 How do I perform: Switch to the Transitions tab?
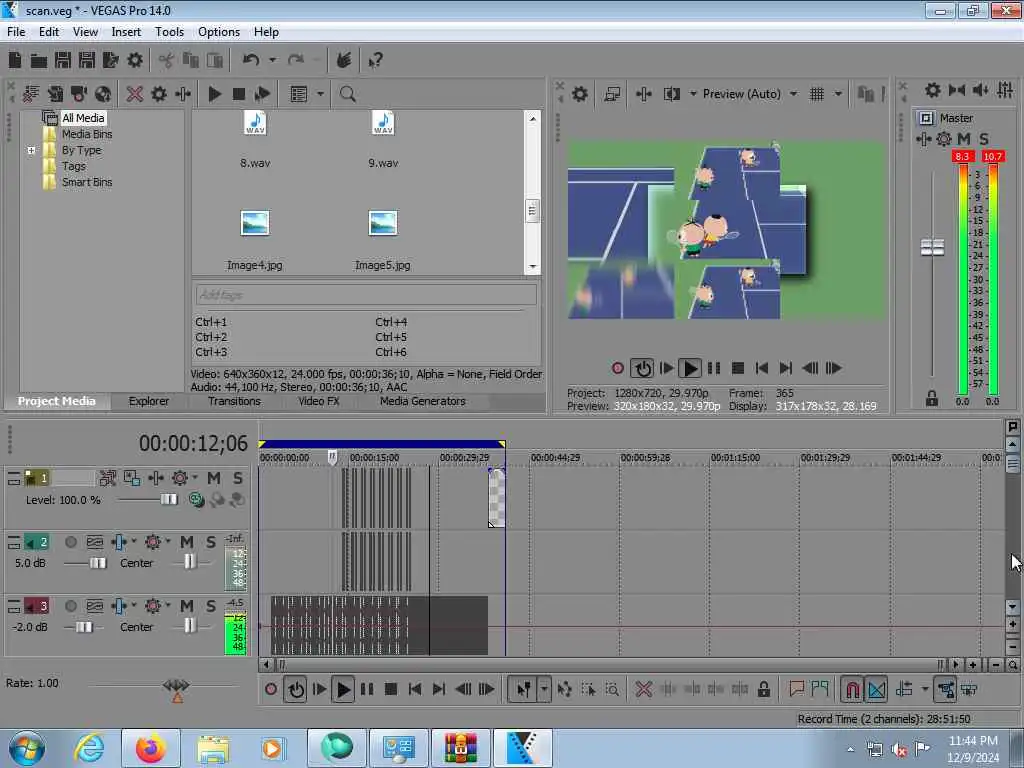[234, 401]
